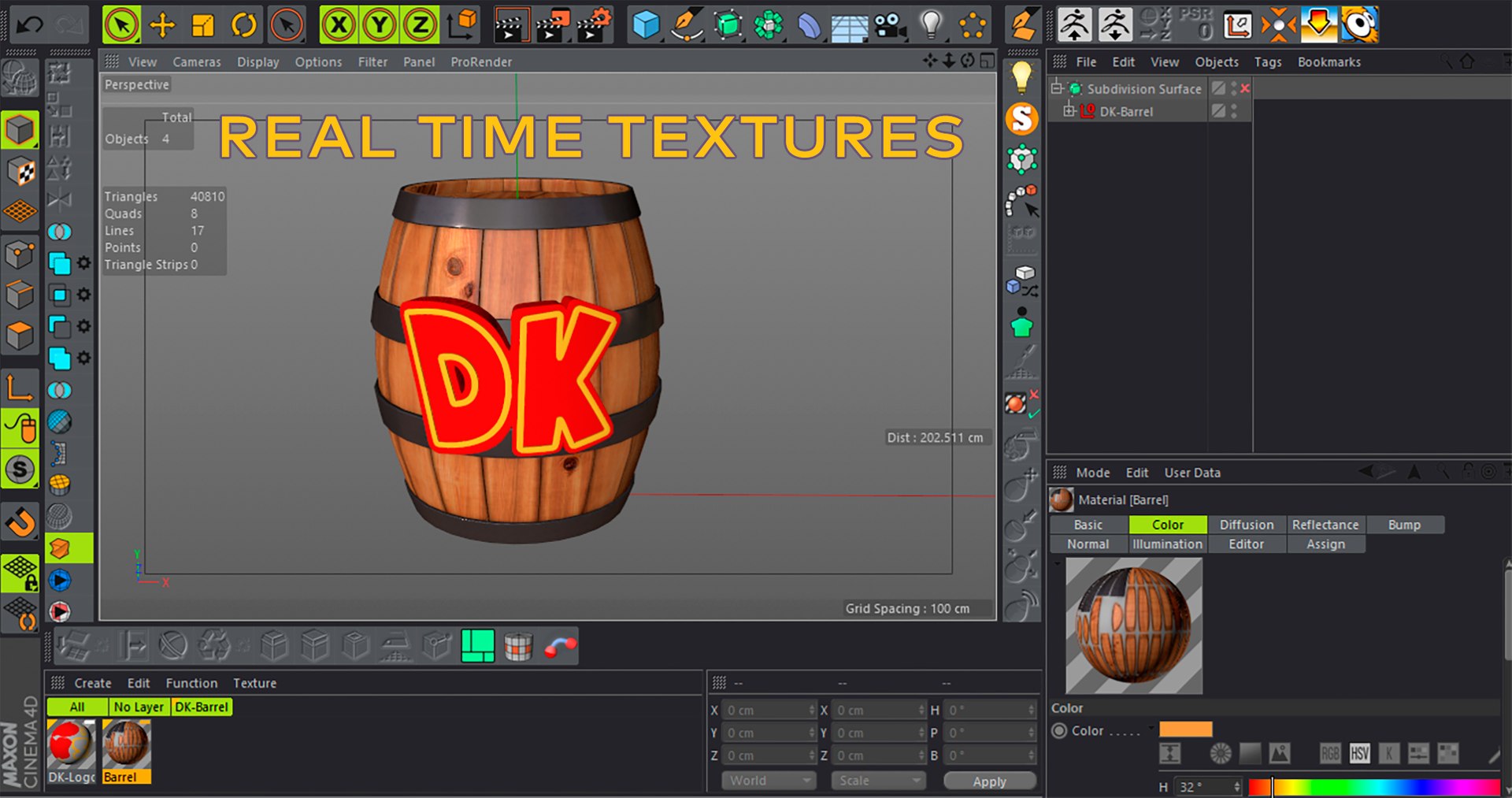Open Object Manager Tags menu
The height and width of the screenshot is (798, 1512).
1268,62
